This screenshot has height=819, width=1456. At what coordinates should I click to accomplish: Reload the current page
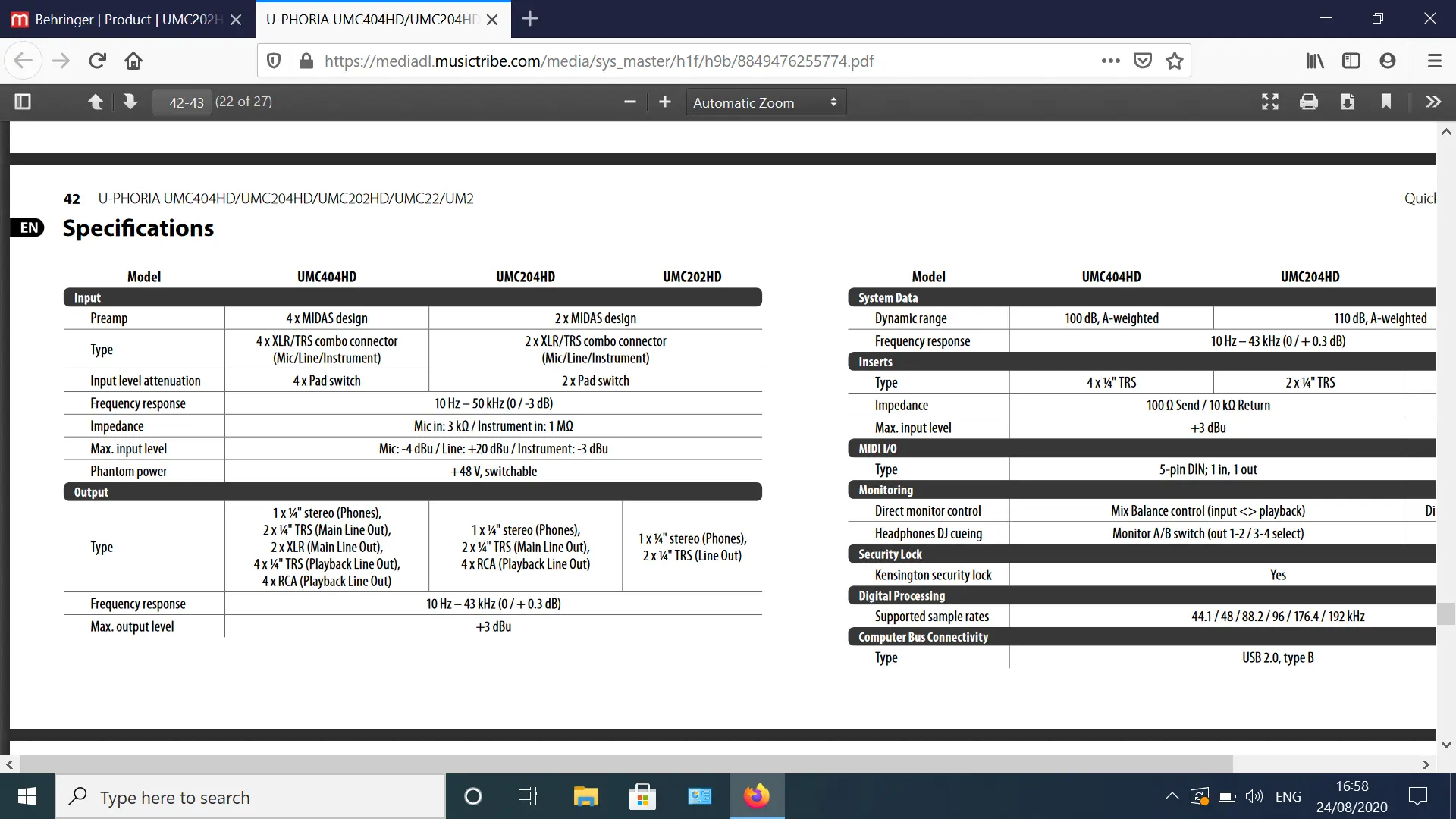(x=97, y=61)
